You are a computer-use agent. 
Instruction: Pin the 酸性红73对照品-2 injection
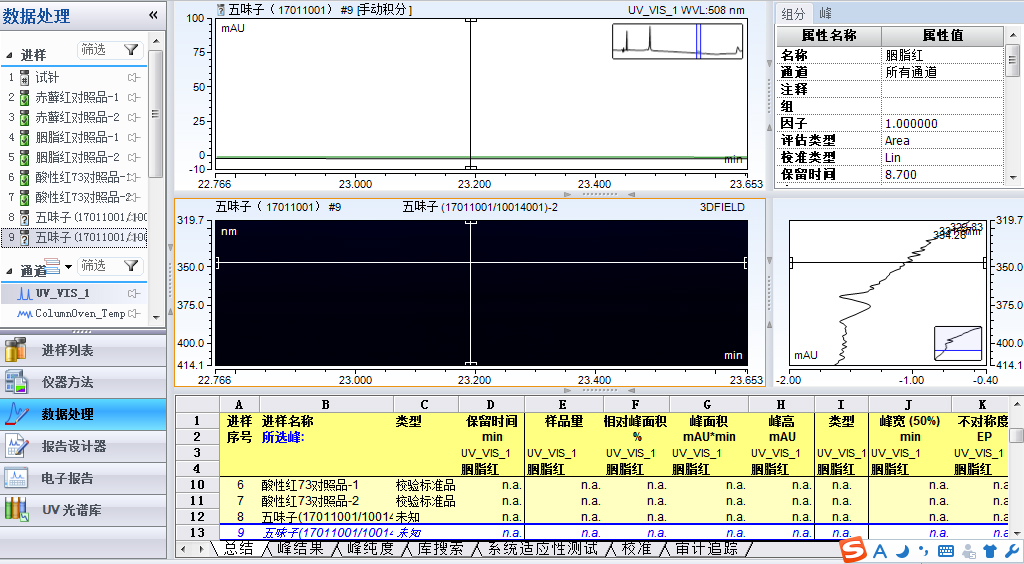(134, 197)
